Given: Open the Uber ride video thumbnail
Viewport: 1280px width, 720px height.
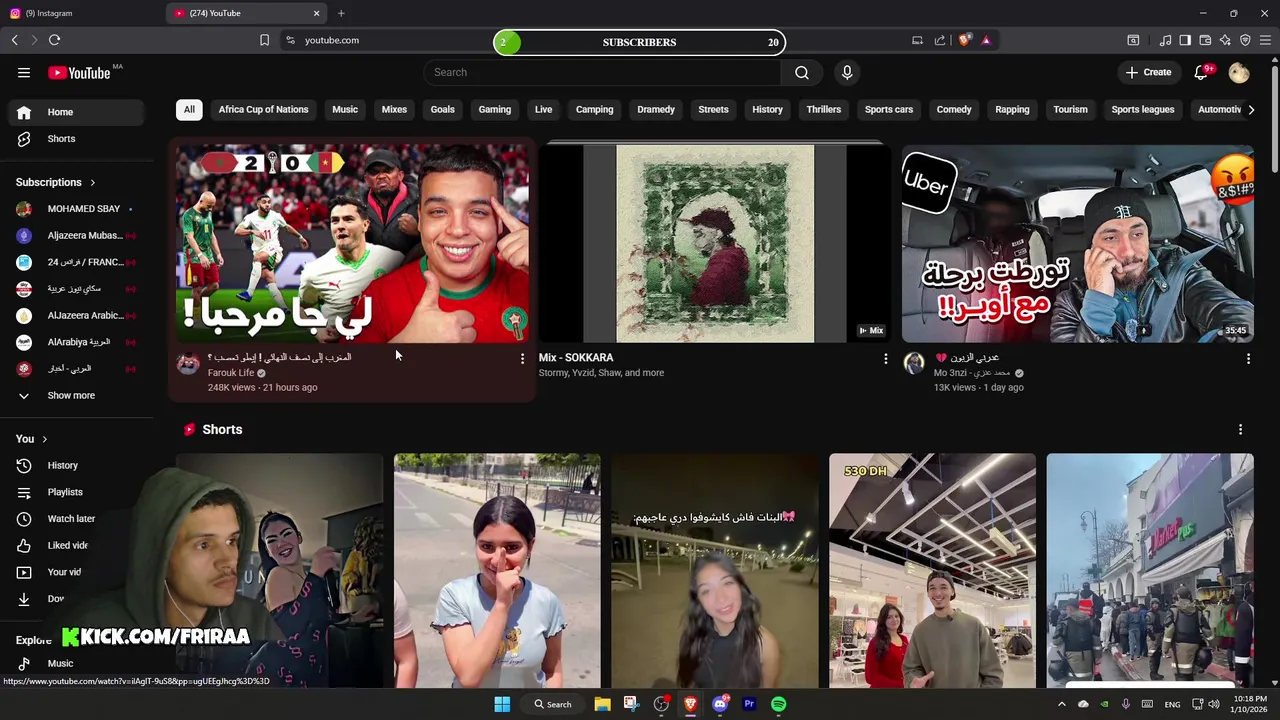Looking at the screenshot, I should tap(1077, 244).
